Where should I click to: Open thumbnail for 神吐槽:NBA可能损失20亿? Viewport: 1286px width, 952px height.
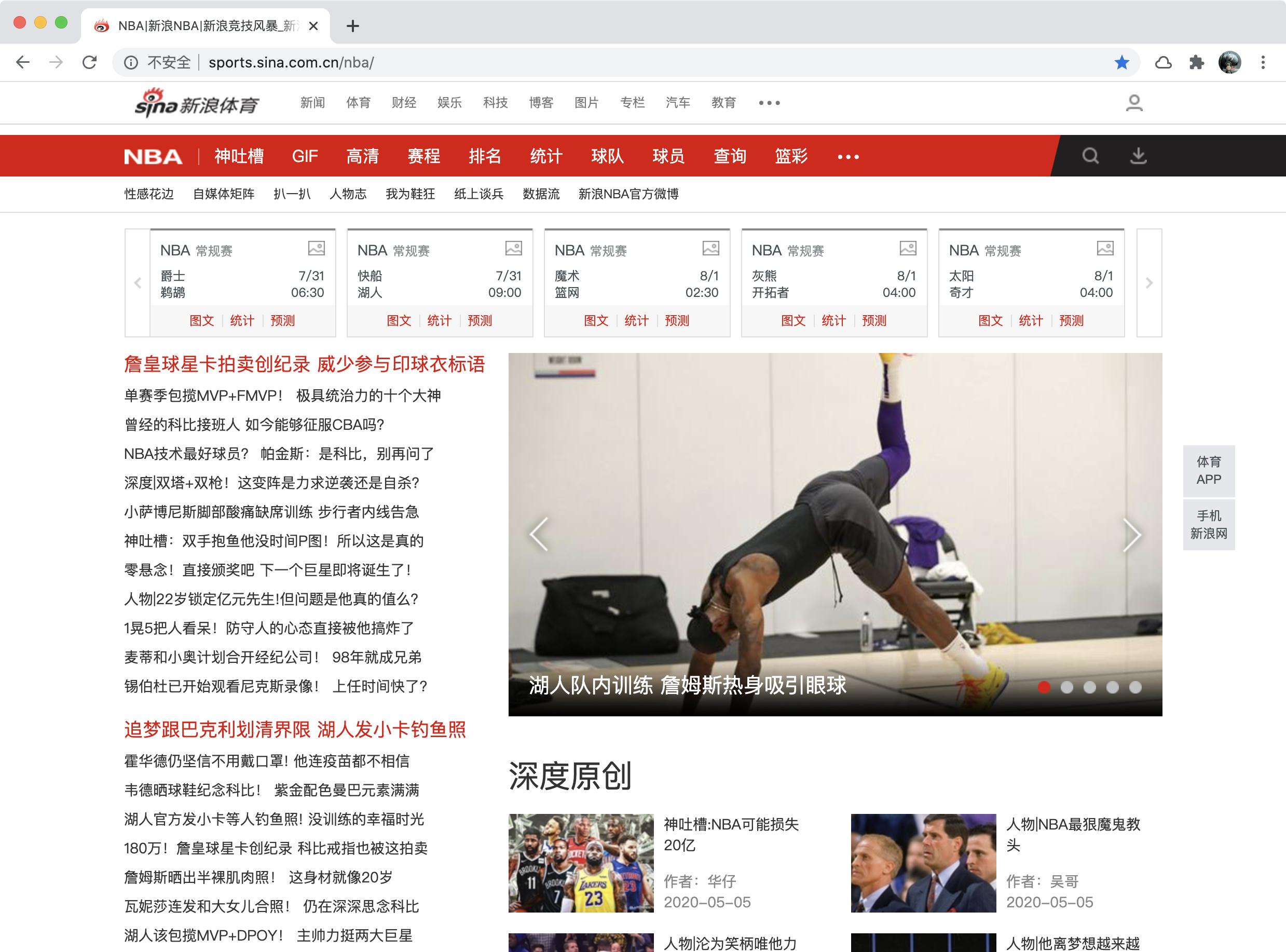point(581,863)
